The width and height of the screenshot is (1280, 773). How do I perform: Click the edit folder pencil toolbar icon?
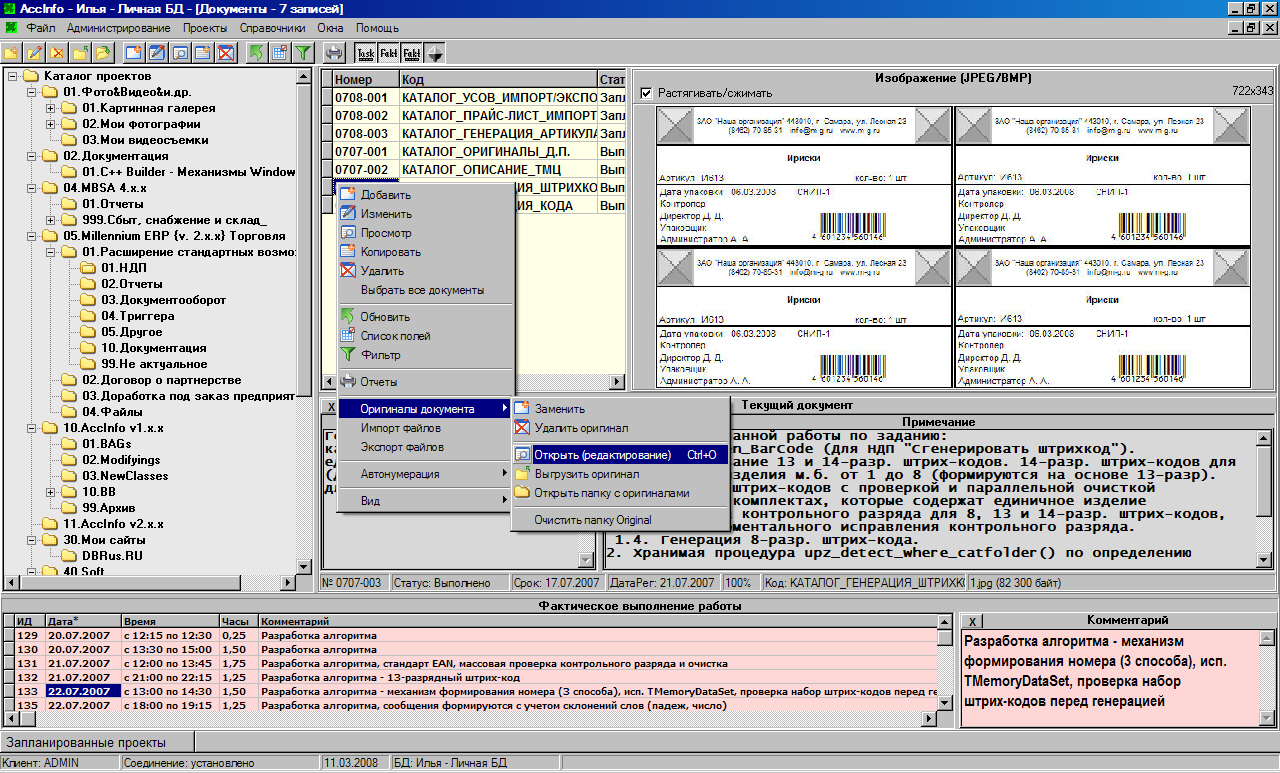(x=35, y=53)
